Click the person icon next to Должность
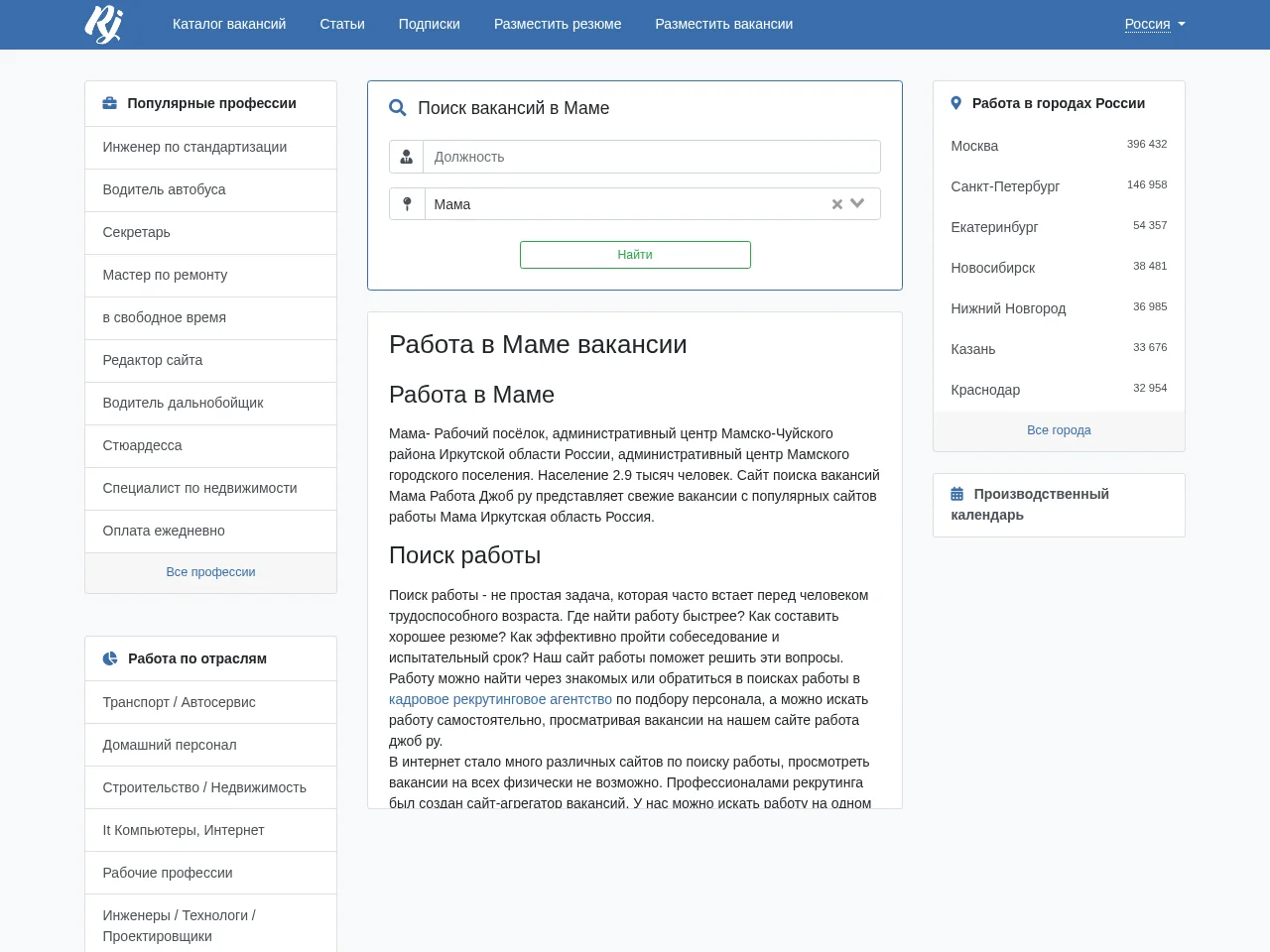The image size is (1270, 952). click(406, 157)
